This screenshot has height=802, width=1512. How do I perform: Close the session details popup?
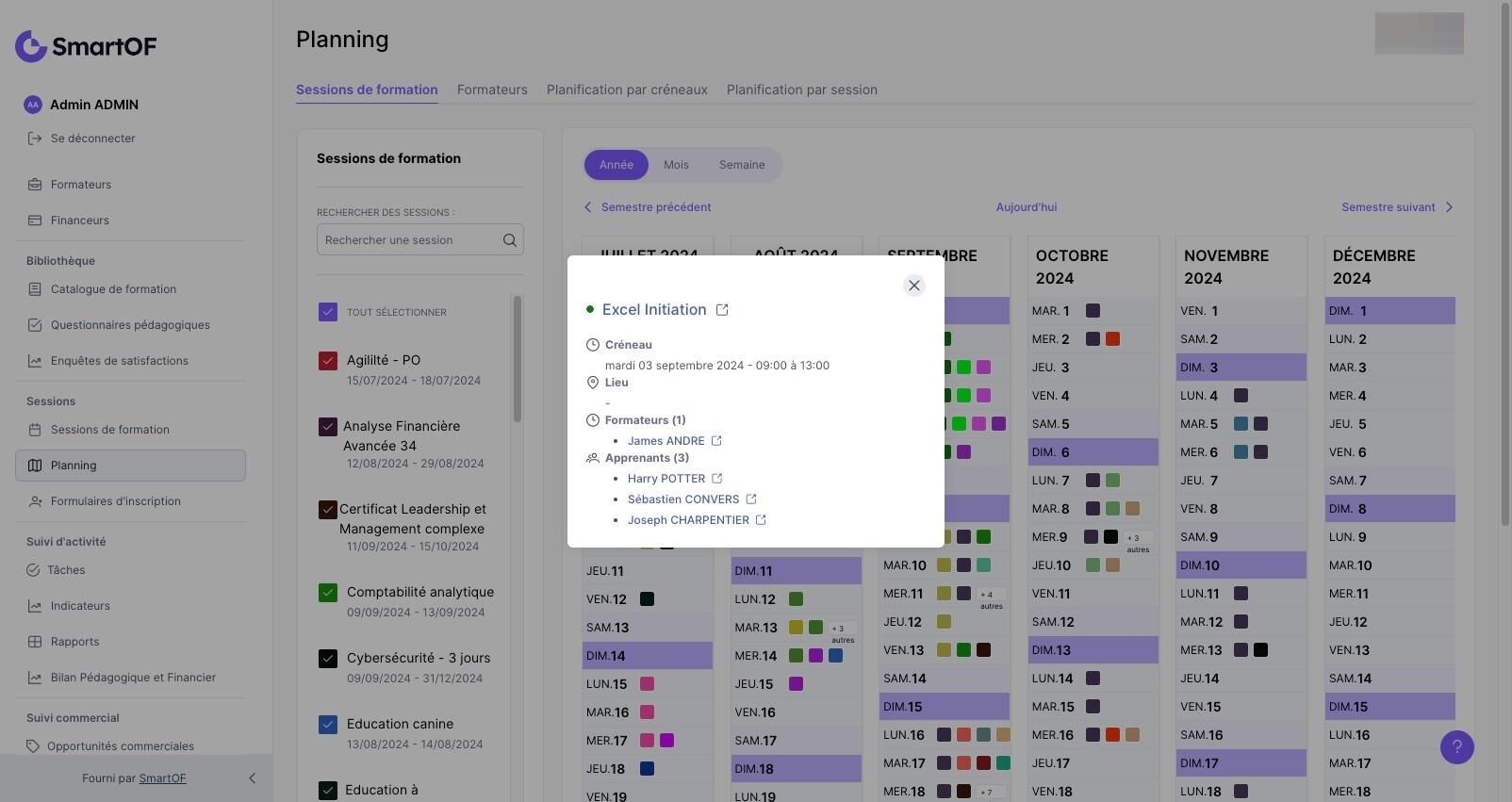[913, 286]
